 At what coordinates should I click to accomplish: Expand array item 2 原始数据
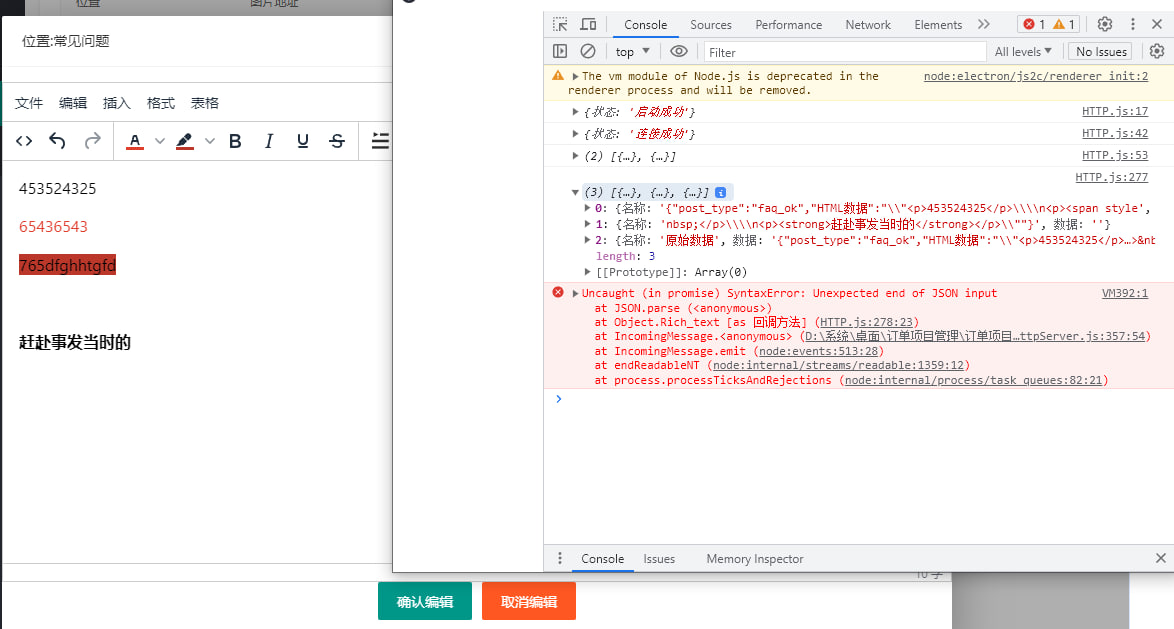[588, 240]
